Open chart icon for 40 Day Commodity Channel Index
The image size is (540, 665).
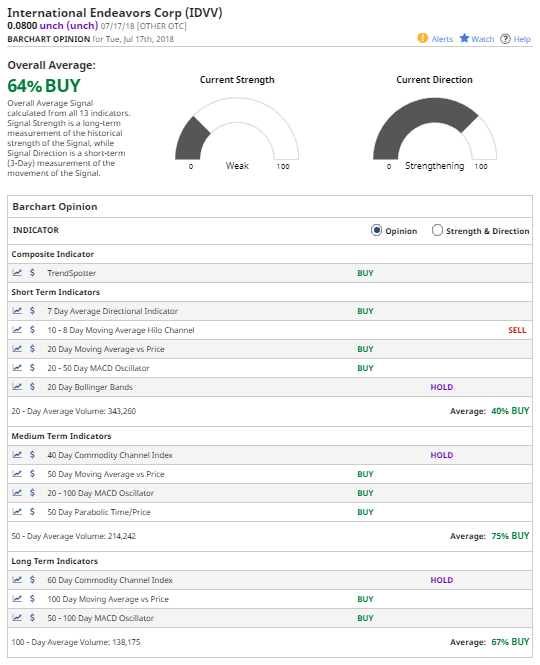click(x=17, y=455)
